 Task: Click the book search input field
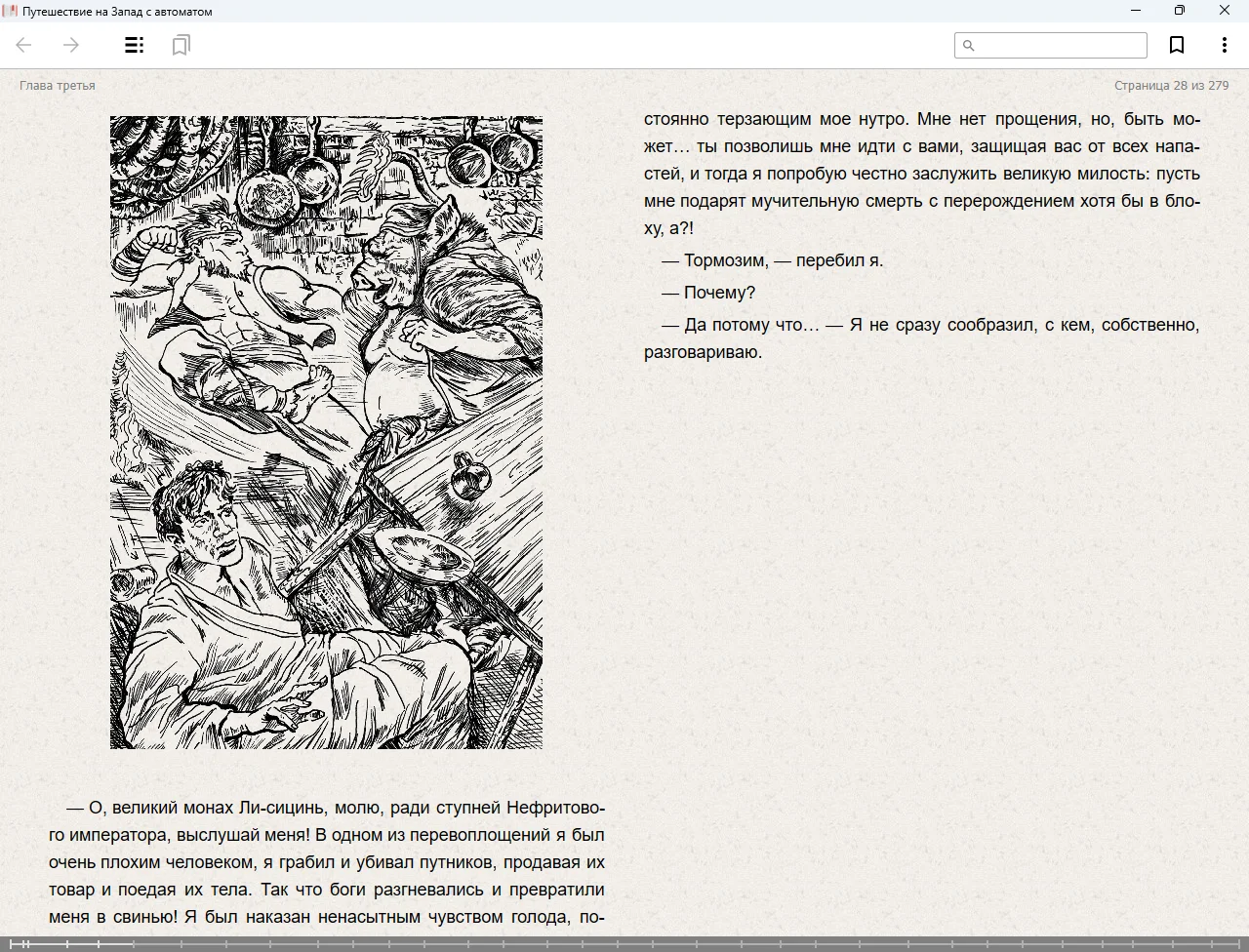(x=1059, y=45)
